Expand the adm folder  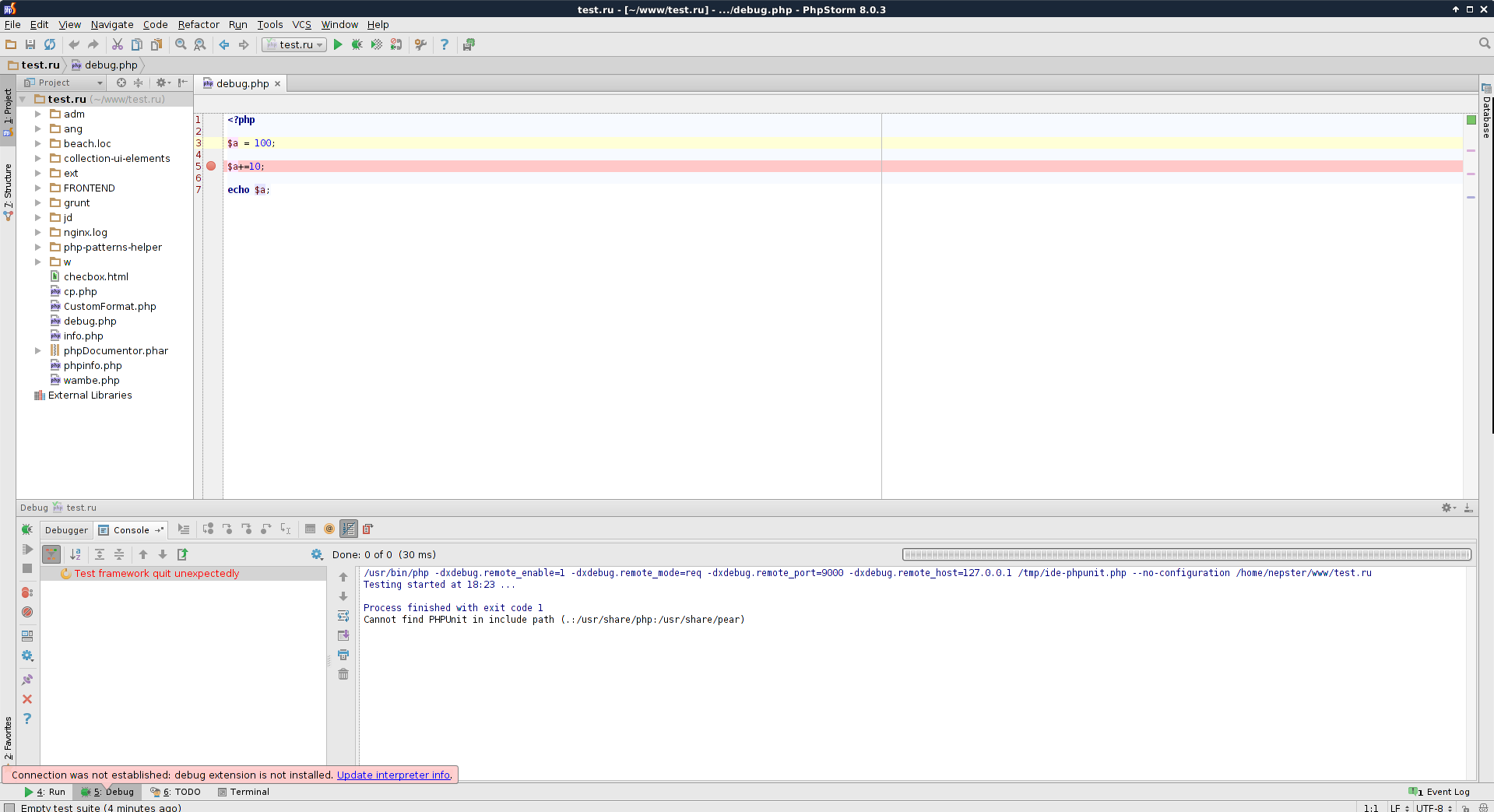pyautogui.click(x=37, y=114)
